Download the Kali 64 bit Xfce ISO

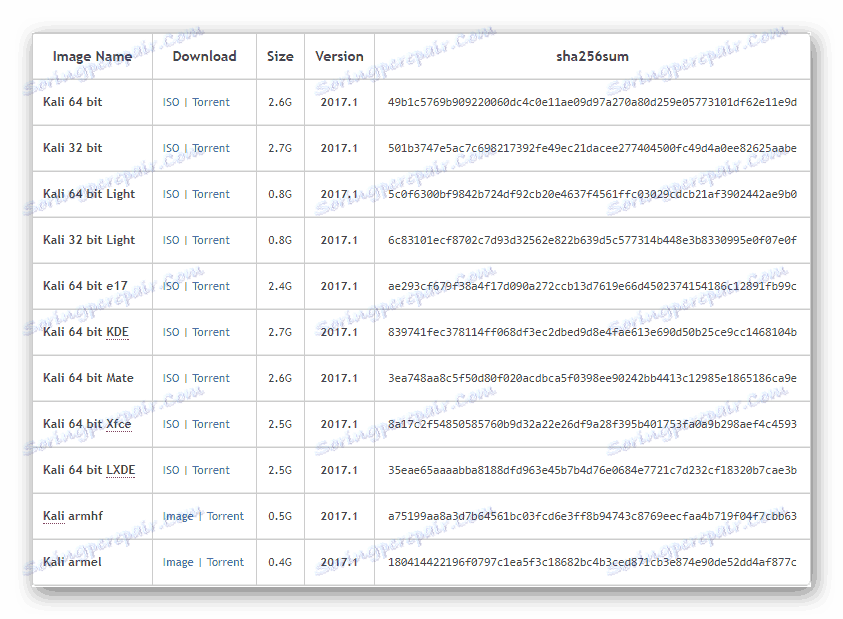pos(171,424)
